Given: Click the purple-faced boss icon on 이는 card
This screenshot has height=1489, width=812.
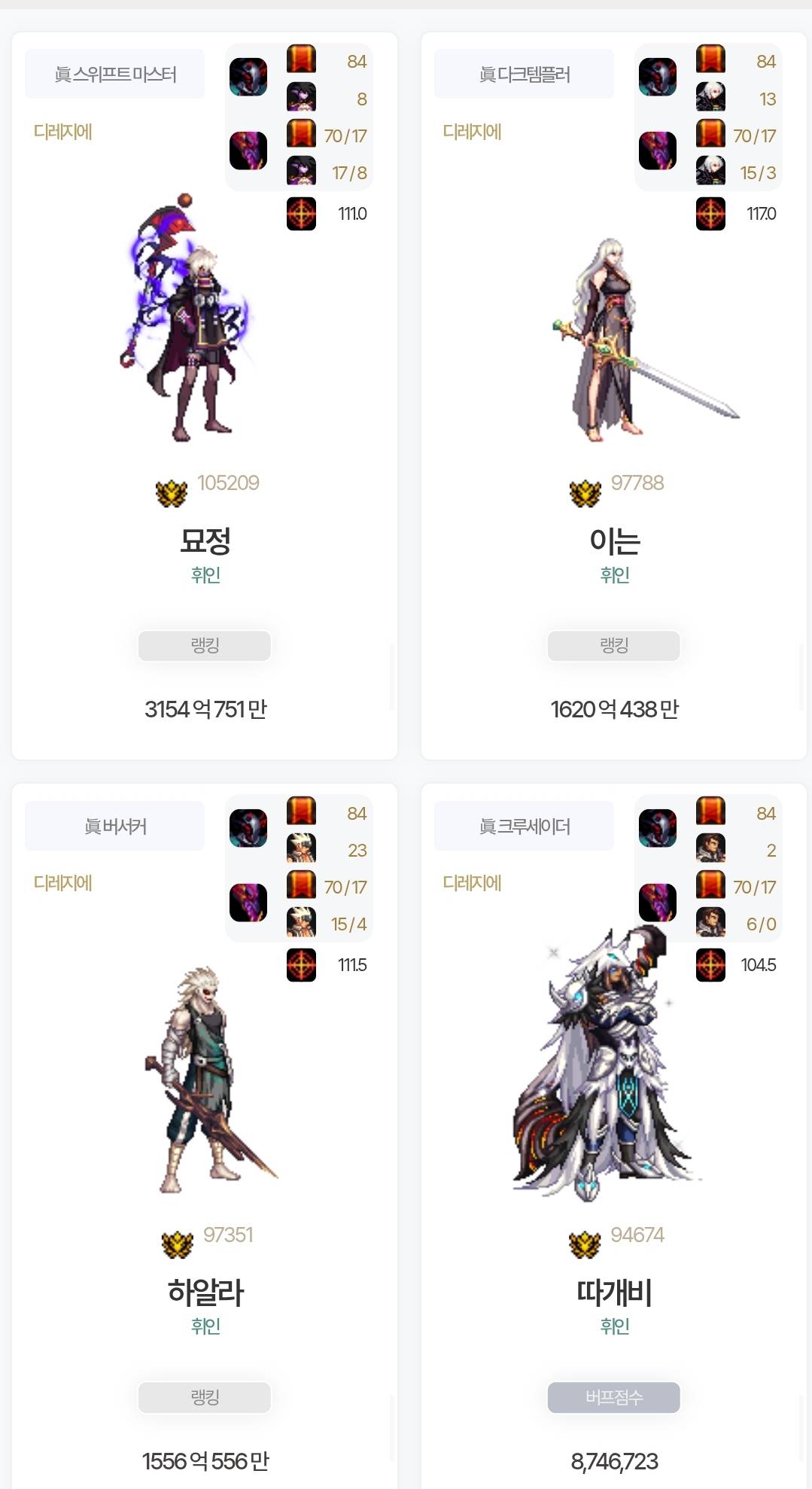Looking at the screenshot, I should pos(658,151).
